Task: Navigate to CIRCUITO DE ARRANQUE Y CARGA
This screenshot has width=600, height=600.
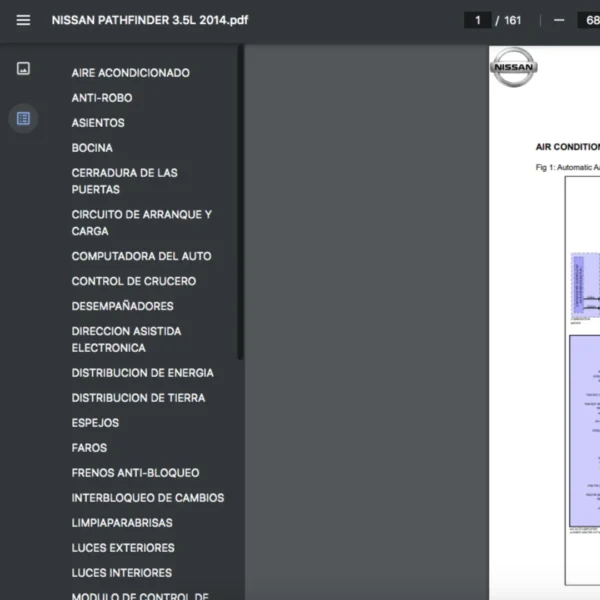Action: pos(141,223)
